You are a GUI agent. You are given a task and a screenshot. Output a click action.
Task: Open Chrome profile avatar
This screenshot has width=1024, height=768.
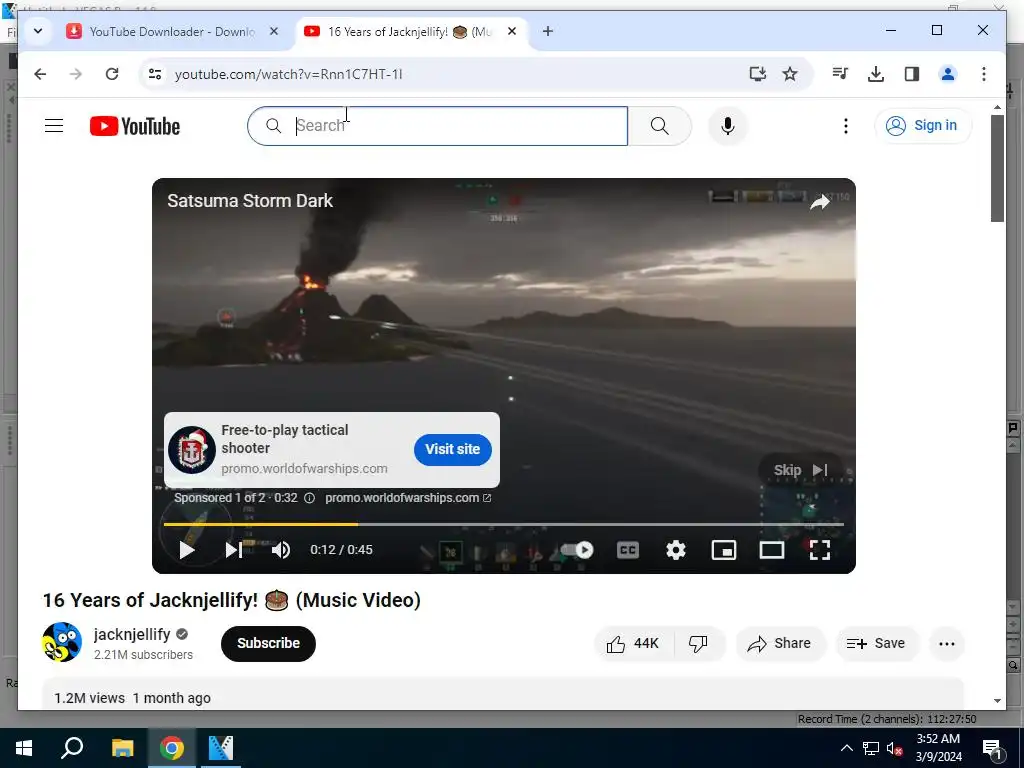point(948,74)
